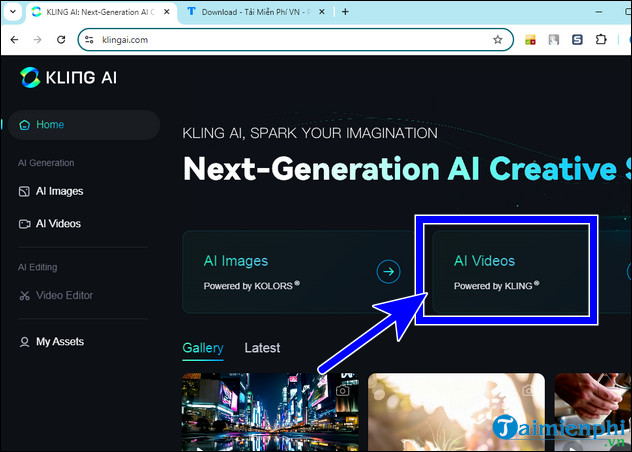Open Video Editor in the sidebar
The image size is (632, 452).
tap(56, 295)
